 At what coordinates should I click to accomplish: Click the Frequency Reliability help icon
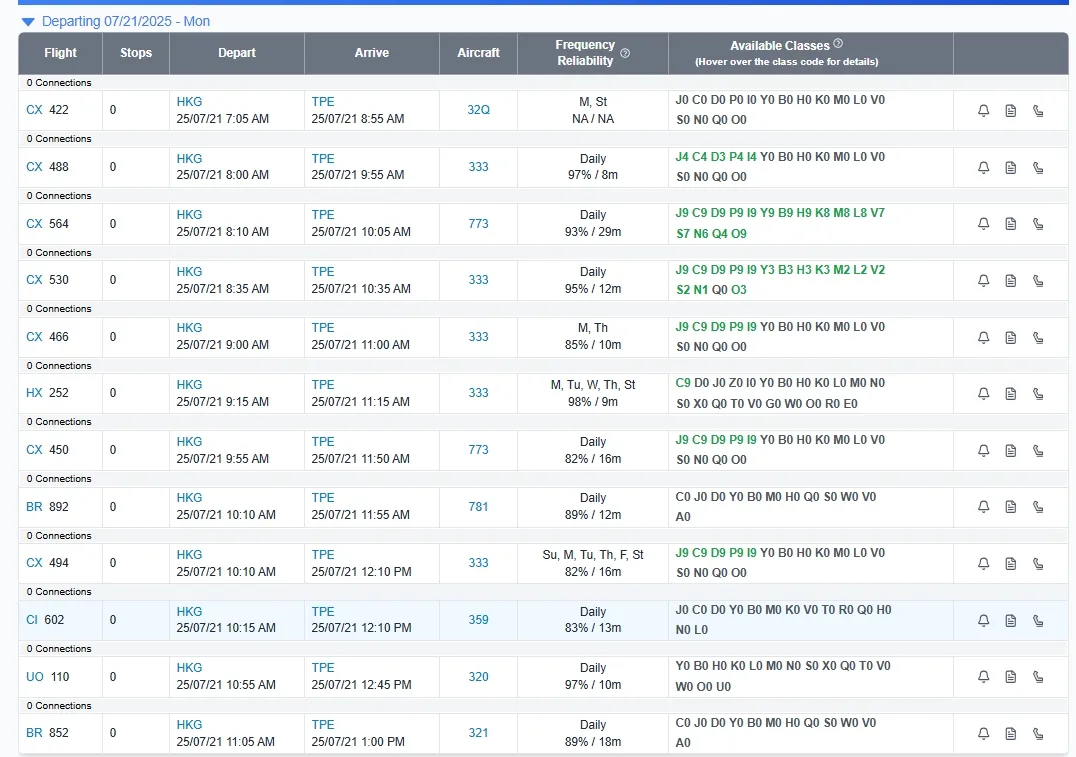(x=625, y=53)
